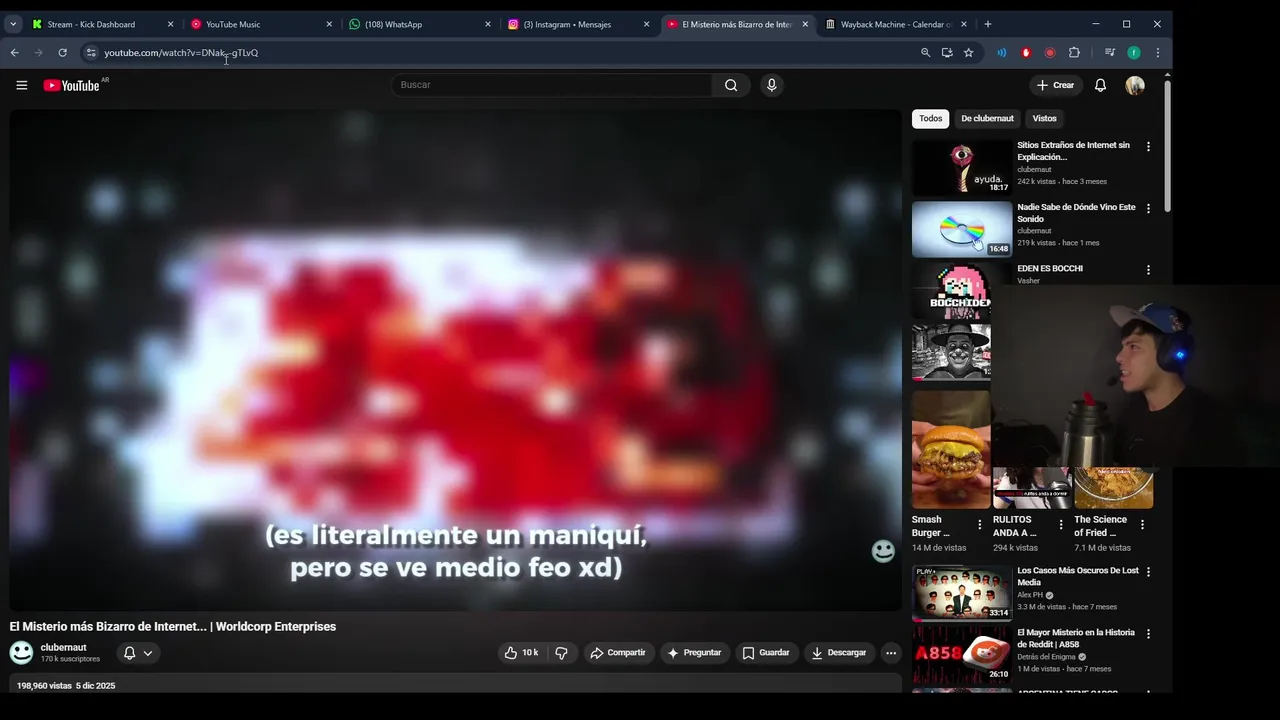The width and height of the screenshot is (1280, 720).
Task: Open the YouTube account avatar menu
Action: point(1135,85)
